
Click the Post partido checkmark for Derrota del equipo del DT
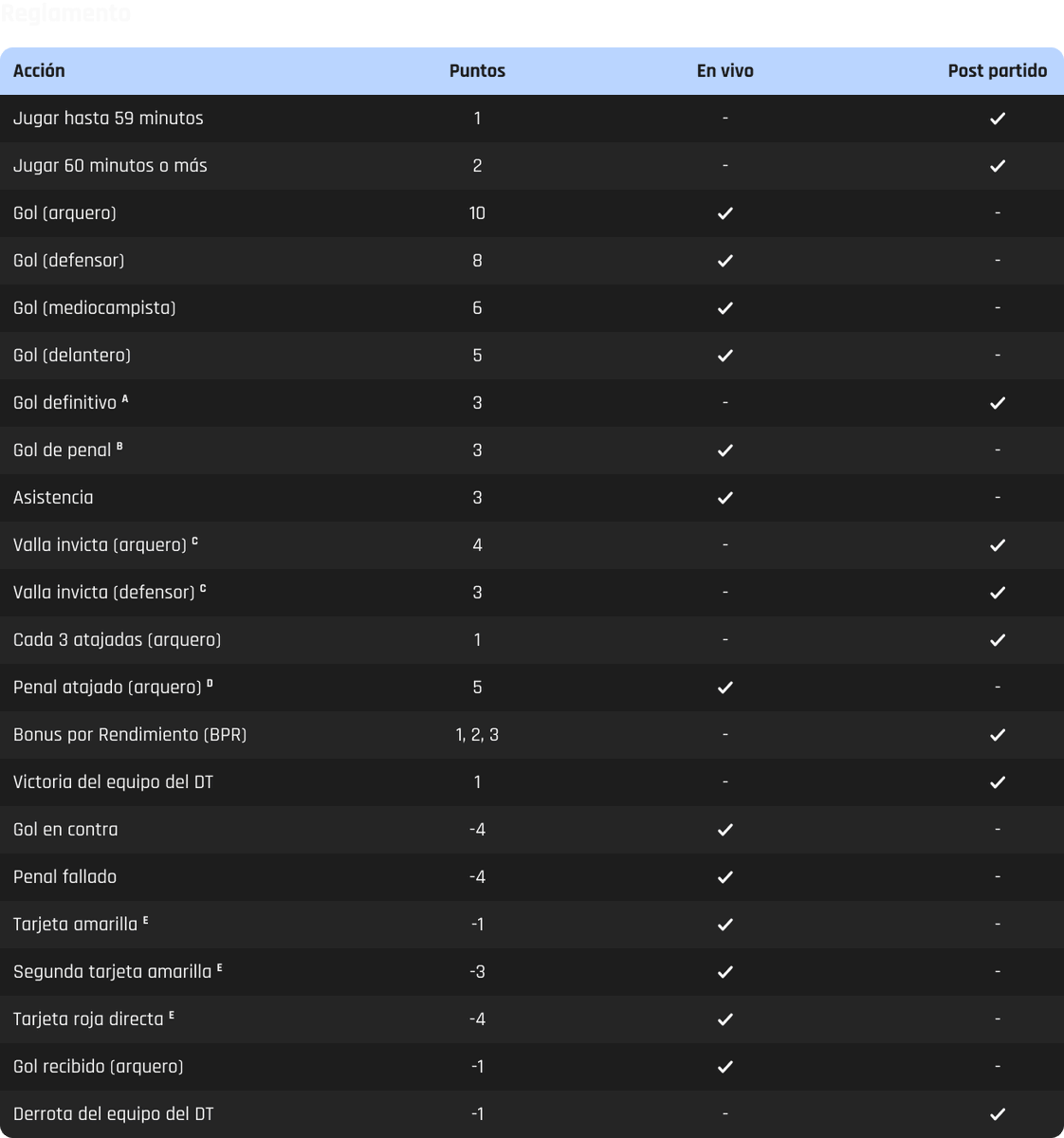[998, 1114]
